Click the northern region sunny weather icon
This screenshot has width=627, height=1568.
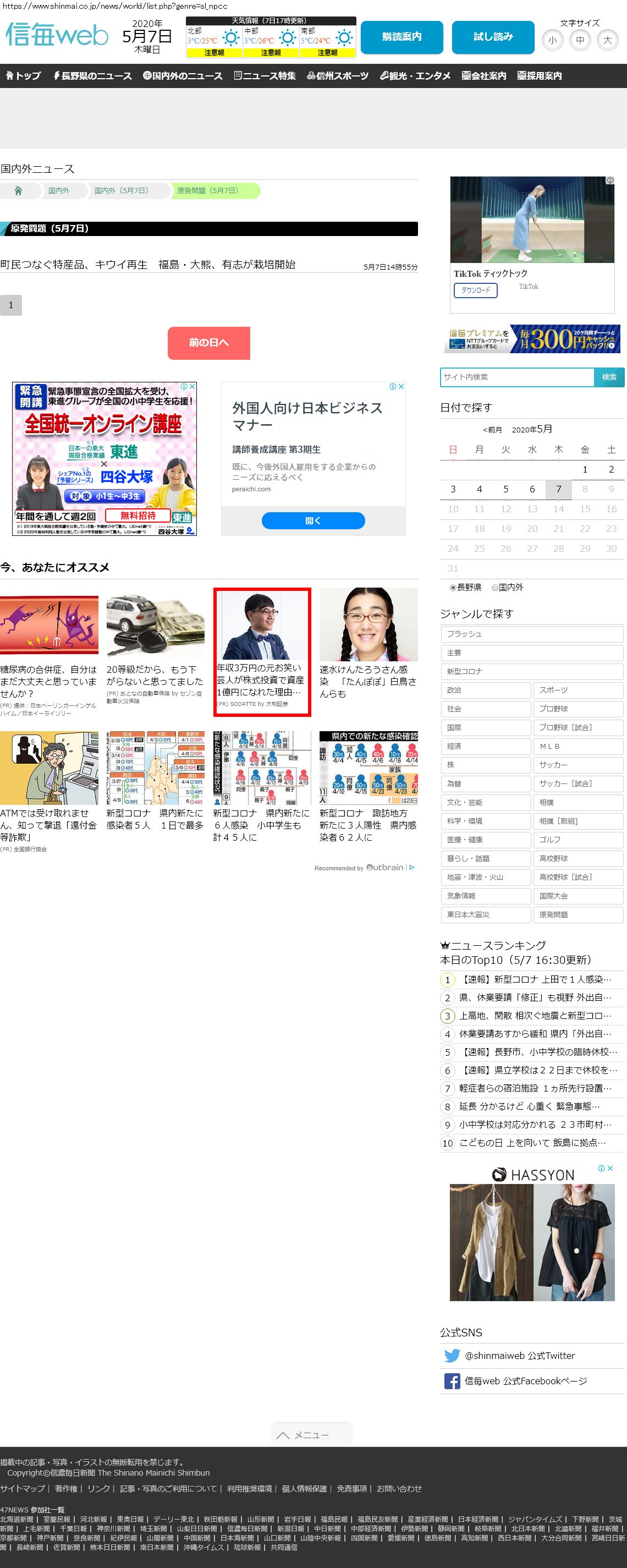tap(230, 38)
